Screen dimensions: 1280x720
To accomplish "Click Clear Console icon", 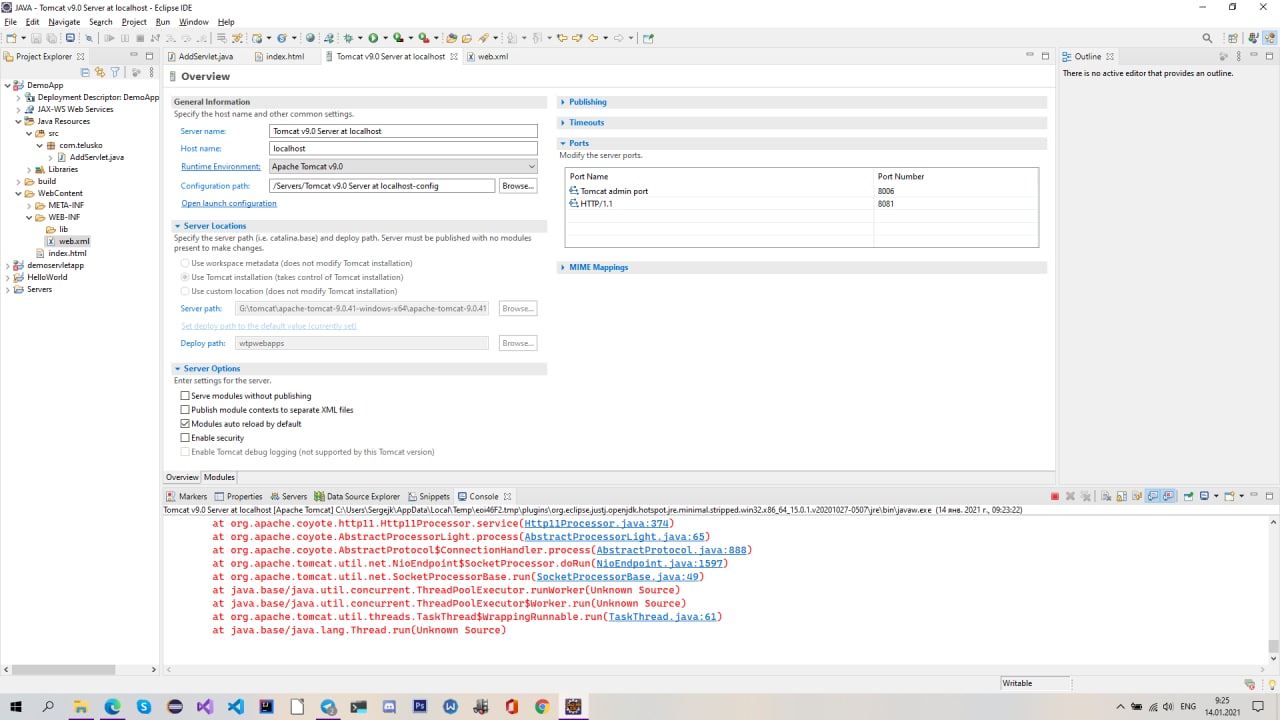I will (x=1106, y=496).
